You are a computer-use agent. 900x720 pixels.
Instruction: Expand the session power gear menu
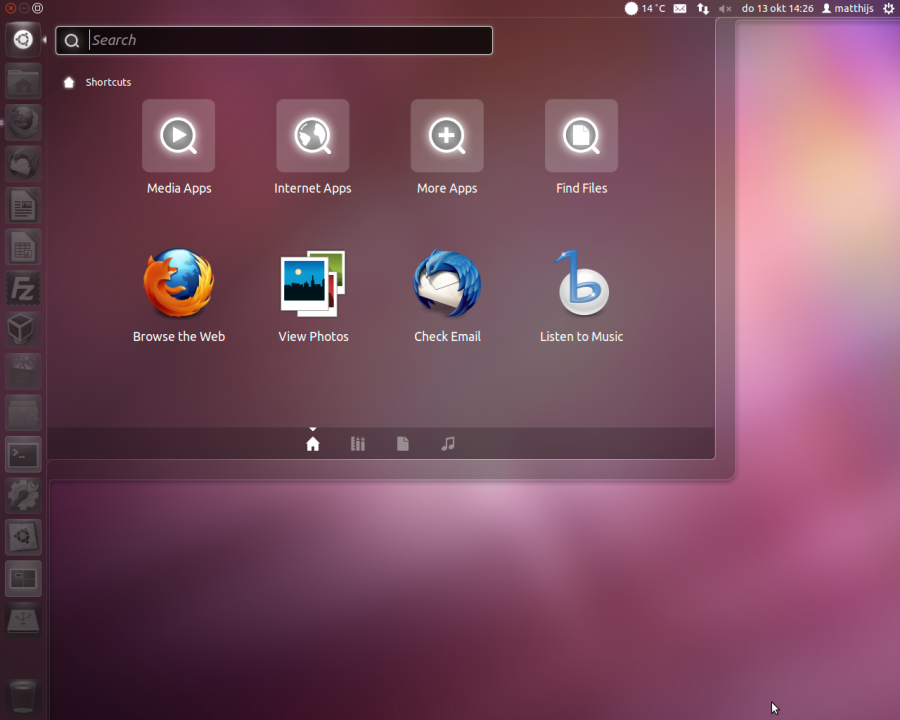pyautogui.click(x=888, y=8)
